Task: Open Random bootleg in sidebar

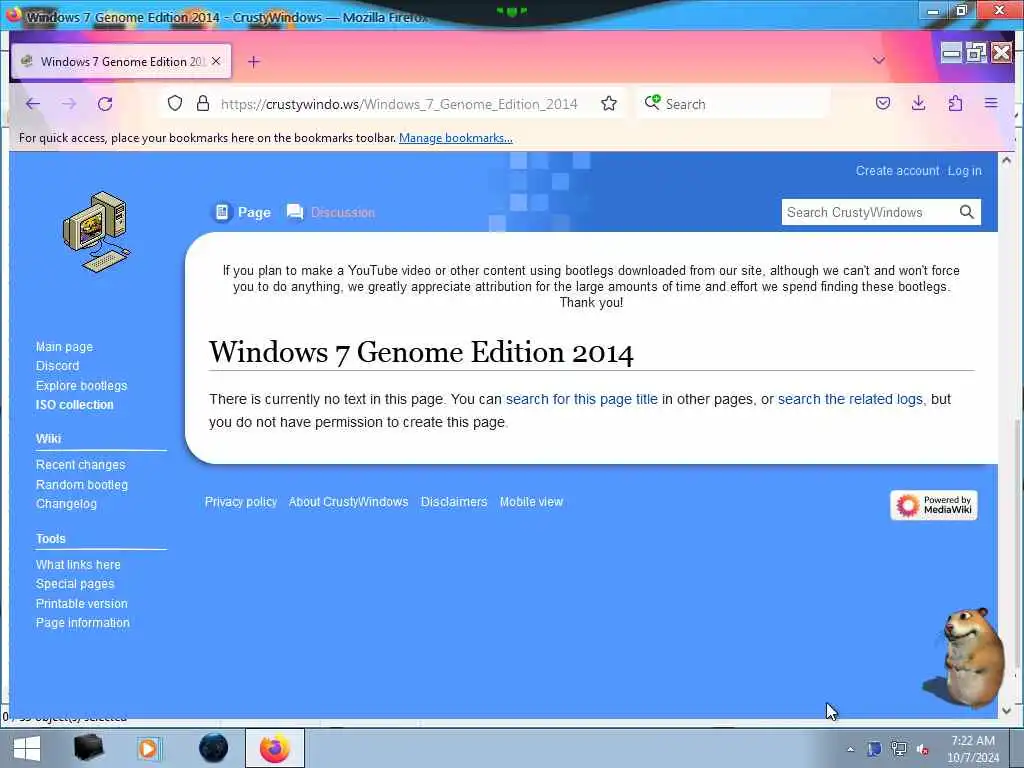Action: 82,485
